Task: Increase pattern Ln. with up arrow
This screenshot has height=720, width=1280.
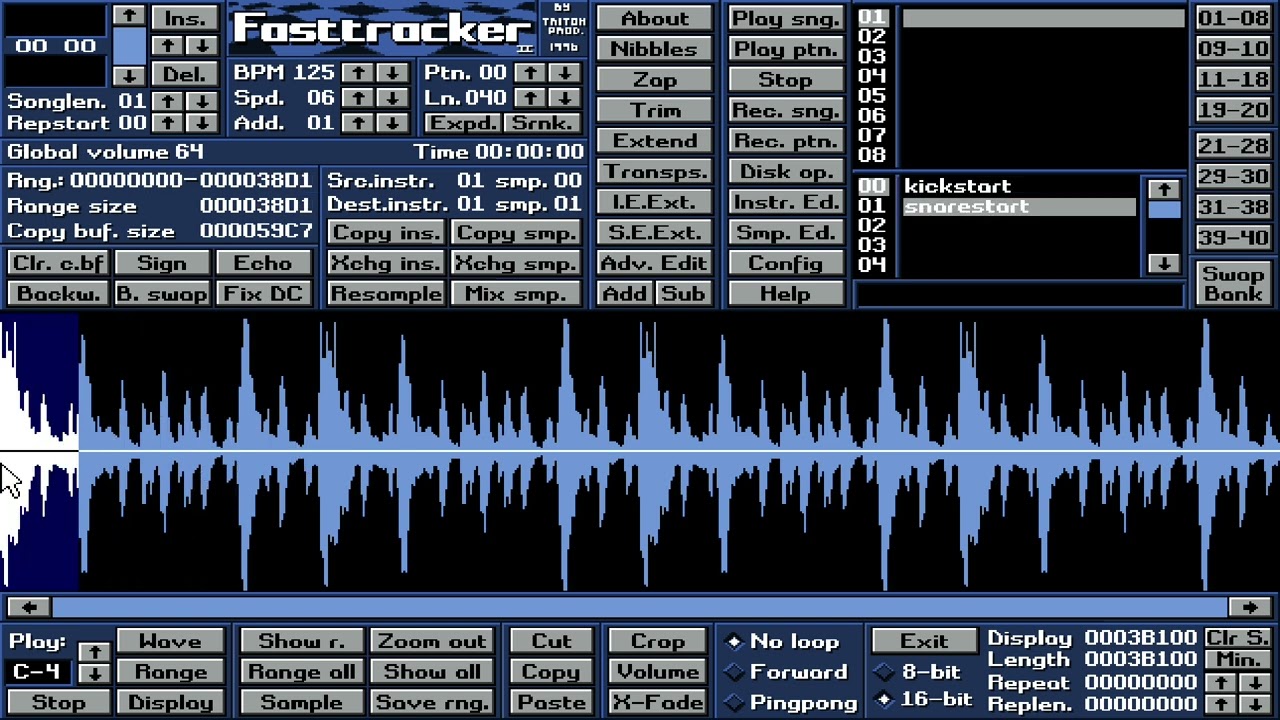Action: click(531, 98)
